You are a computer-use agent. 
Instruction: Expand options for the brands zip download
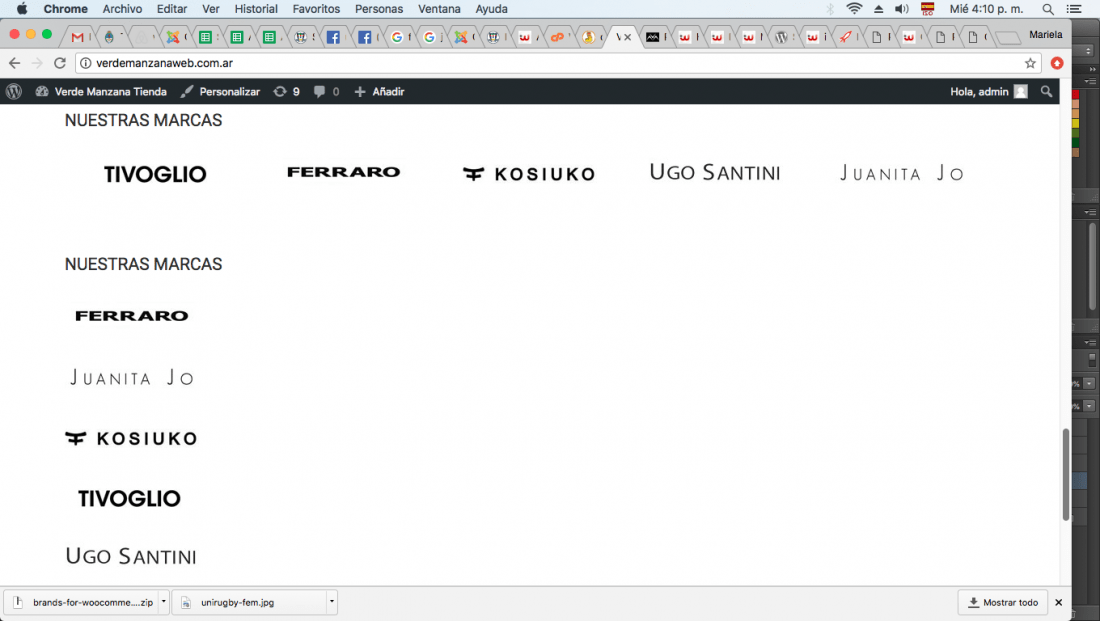coord(163,602)
